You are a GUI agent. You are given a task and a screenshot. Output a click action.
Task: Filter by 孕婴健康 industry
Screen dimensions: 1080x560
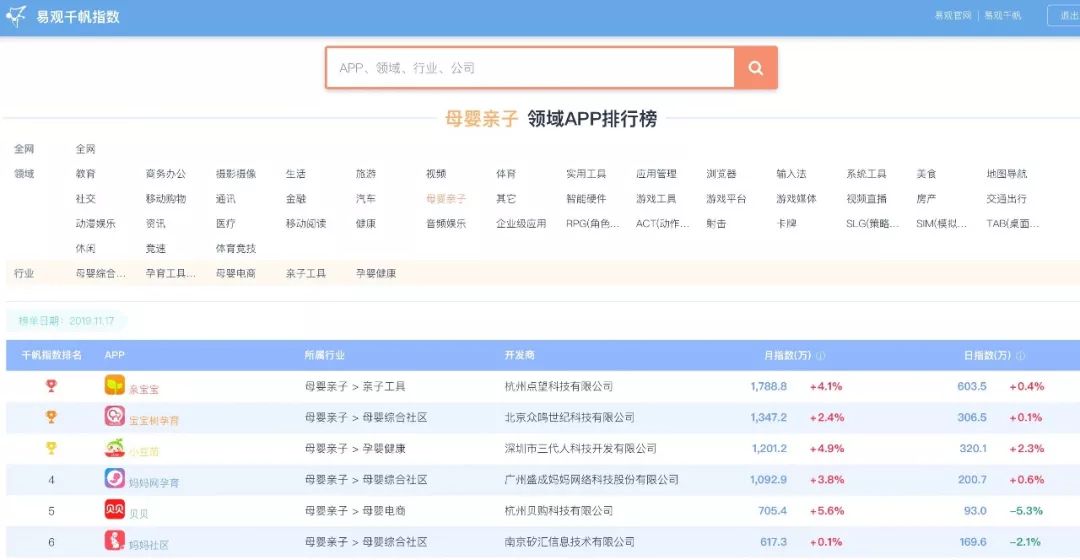(x=375, y=273)
